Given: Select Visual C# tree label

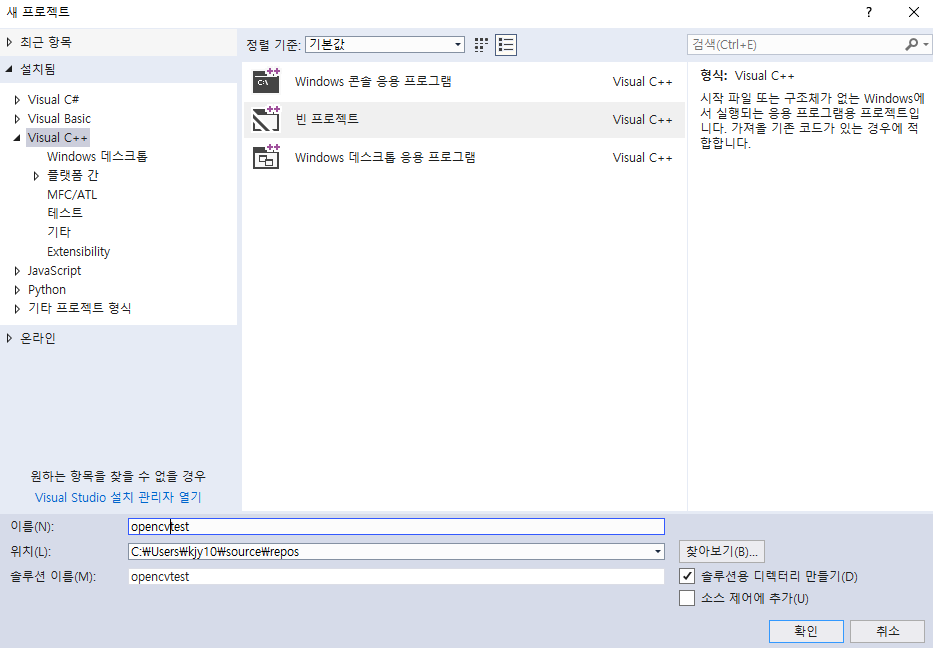Looking at the screenshot, I should [53, 99].
